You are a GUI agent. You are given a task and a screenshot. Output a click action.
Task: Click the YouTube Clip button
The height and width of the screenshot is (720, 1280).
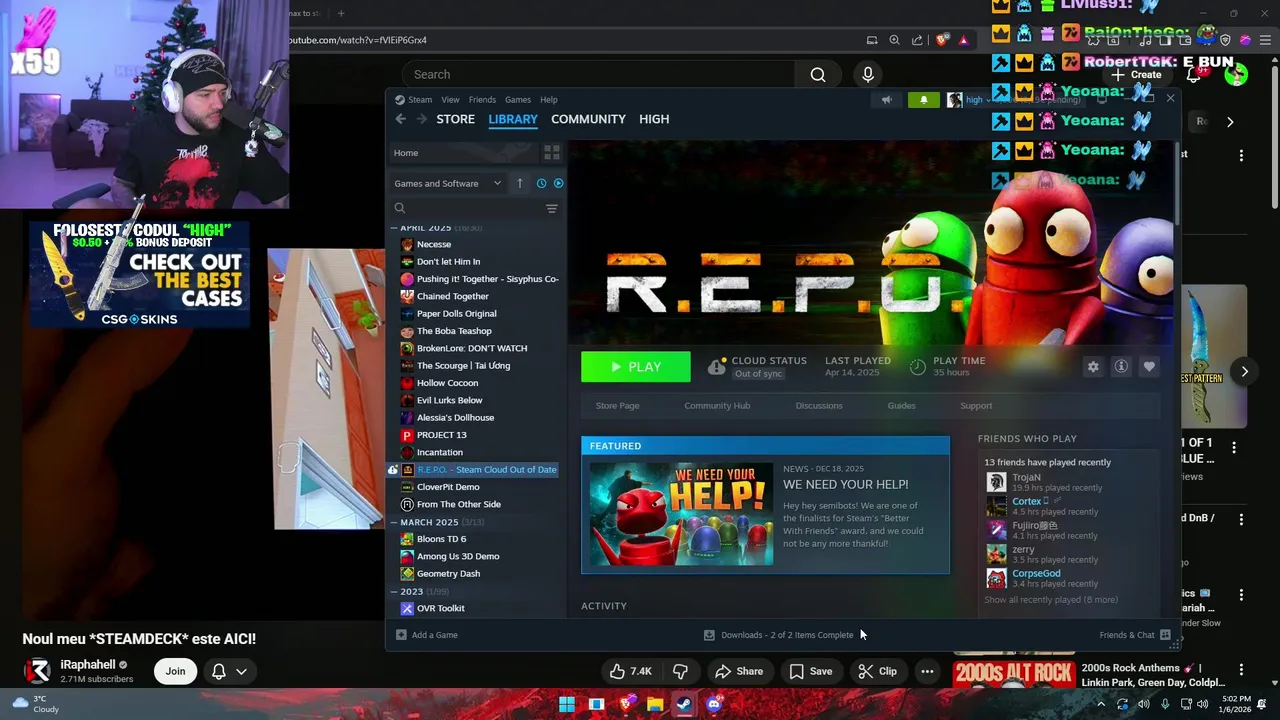click(877, 671)
